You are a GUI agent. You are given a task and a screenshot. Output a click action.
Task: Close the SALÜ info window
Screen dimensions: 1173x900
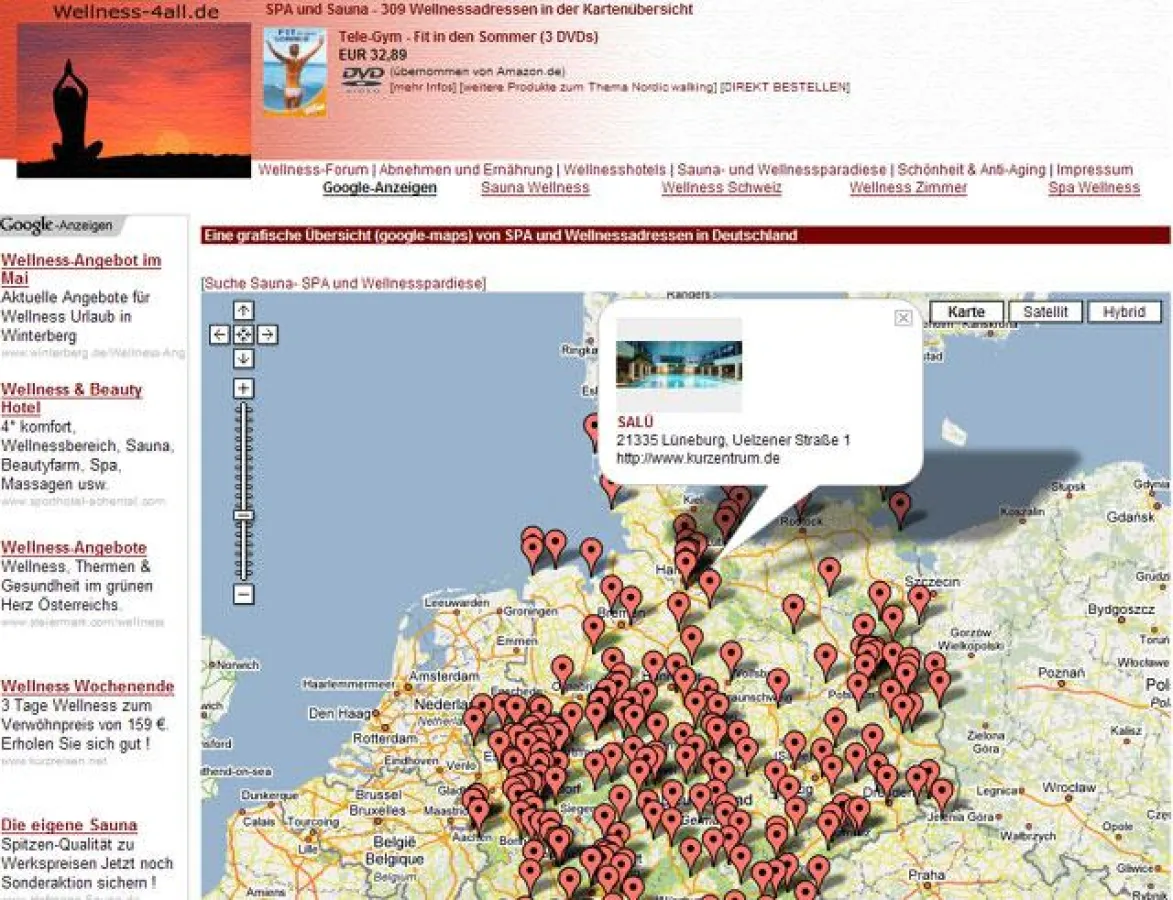(x=903, y=317)
